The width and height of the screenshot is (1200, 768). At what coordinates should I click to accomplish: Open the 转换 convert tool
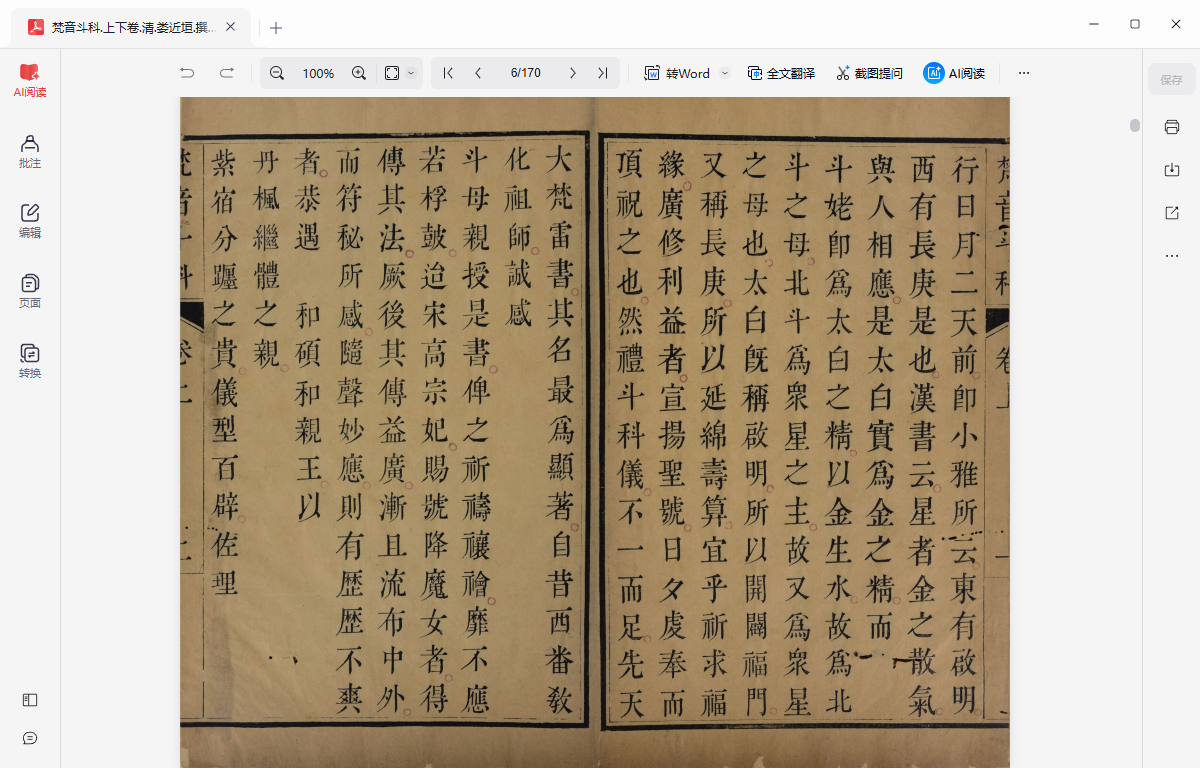click(x=30, y=361)
